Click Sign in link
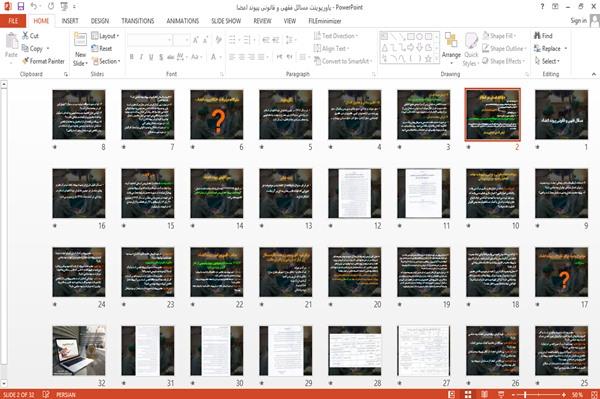The width and height of the screenshot is (600, 399). tap(579, 21)
